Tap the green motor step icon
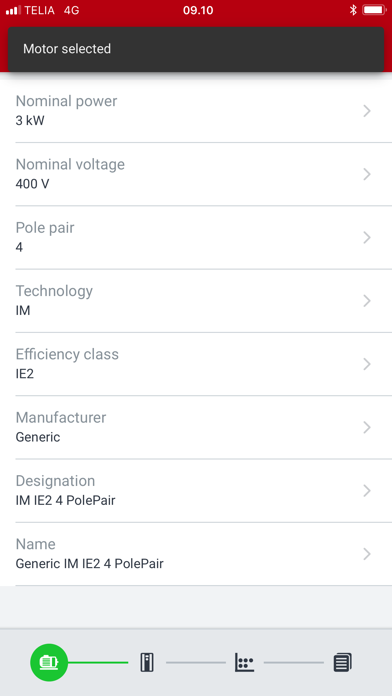The height and width of the screenshot is (696, 392). (x=49, y=662)
